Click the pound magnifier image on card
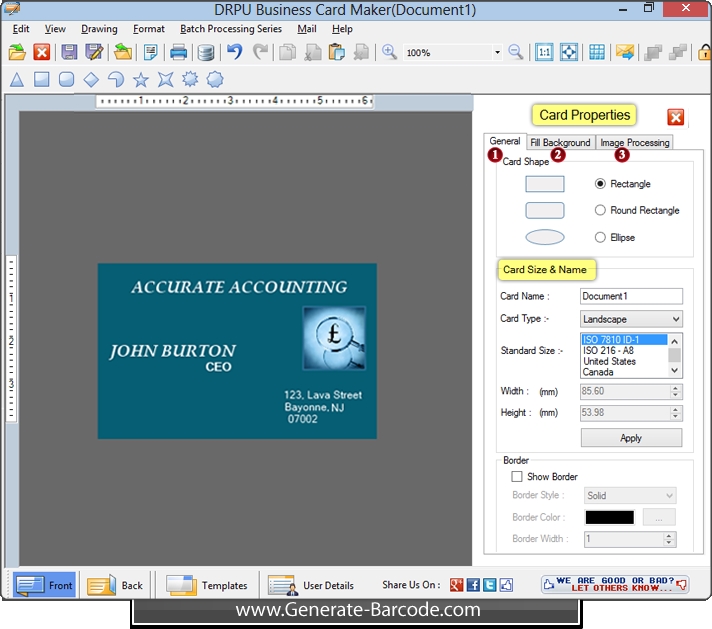712x629 pixels. (x=335, y=338)
